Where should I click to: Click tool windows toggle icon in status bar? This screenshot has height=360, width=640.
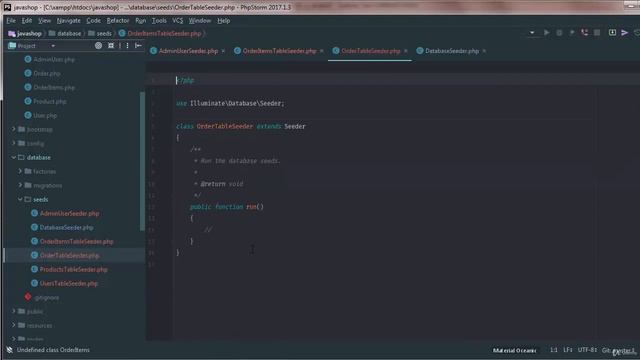pyautogui.click(x=9, y=350)
